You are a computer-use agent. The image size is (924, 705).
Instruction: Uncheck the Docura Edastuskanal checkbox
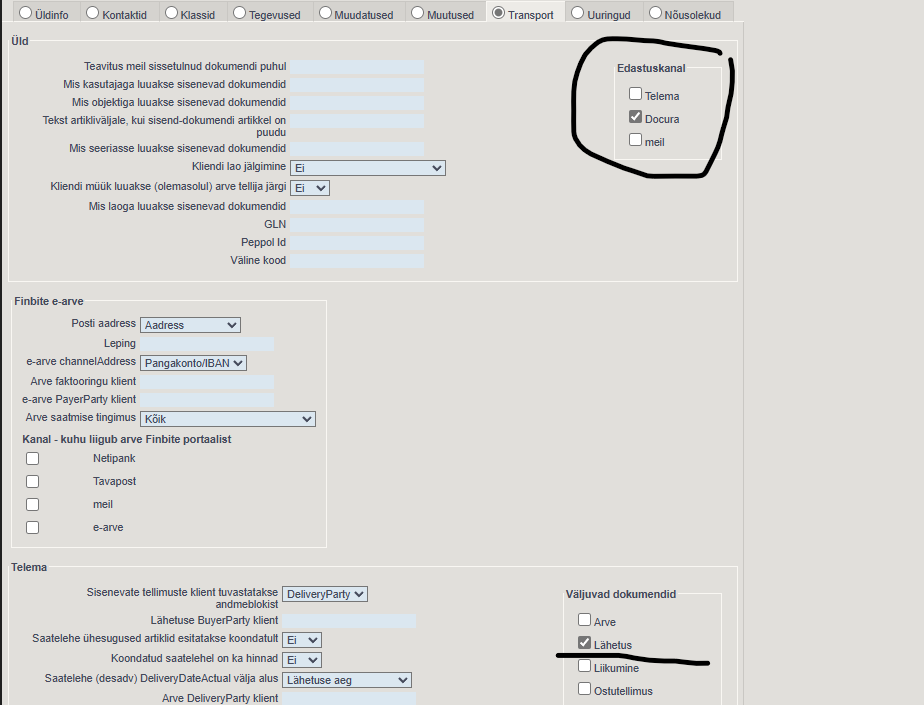pos(635,117)
